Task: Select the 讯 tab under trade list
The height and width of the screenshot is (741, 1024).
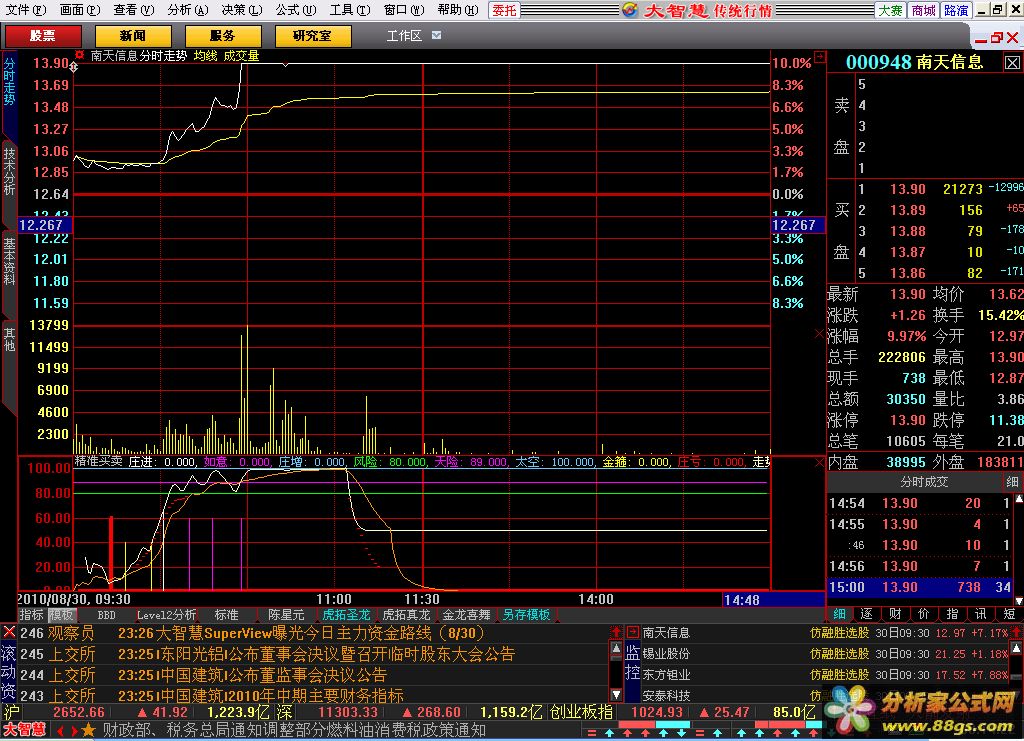Action: 980,614
